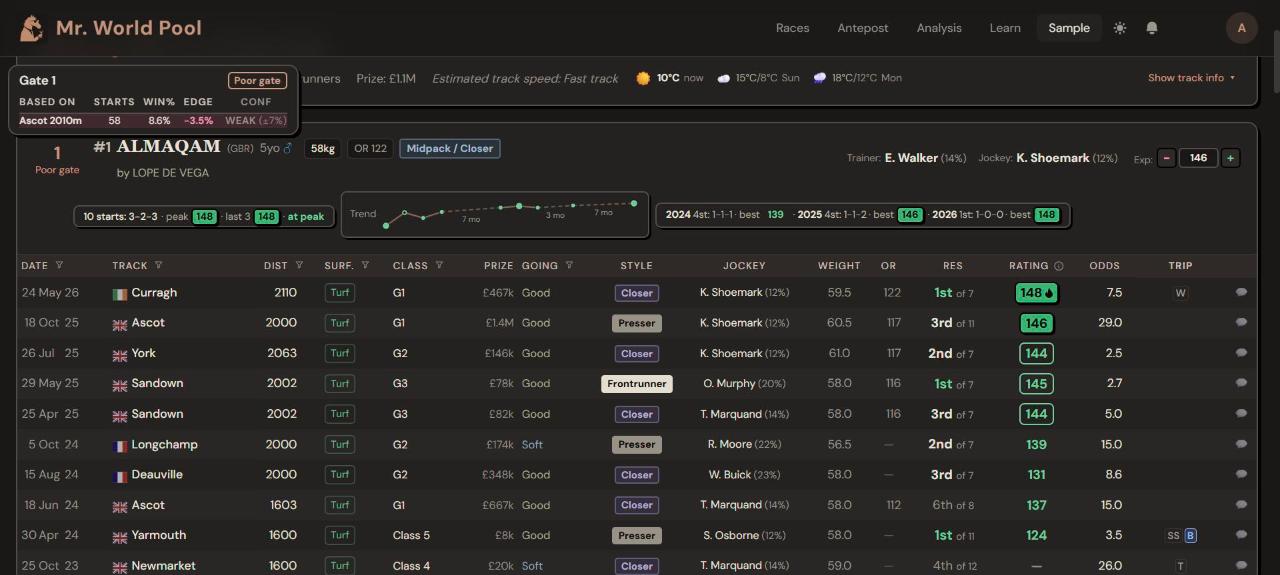
Task: Decrease the Exp value with minus button
Action: (x=1166, y=158)
